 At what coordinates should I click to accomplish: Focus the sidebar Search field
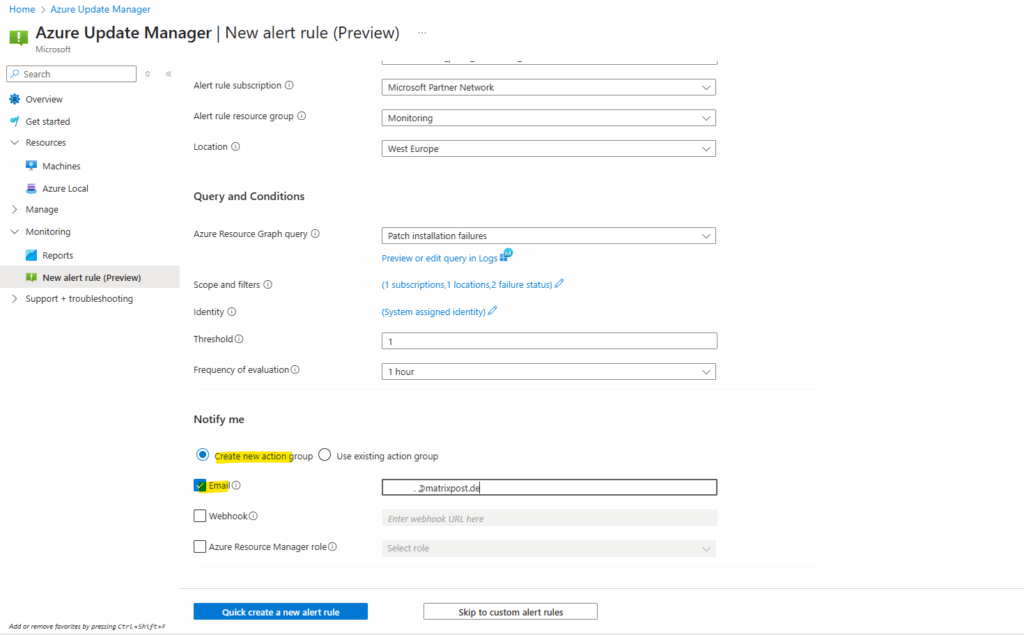click(72, 74)
